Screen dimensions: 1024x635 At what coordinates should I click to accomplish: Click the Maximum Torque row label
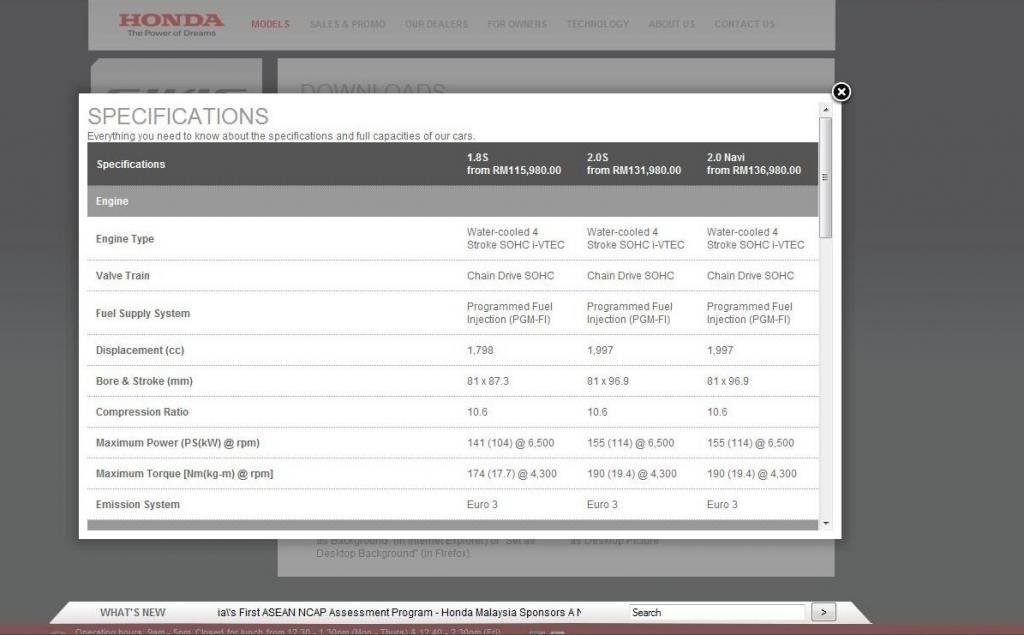tap(184, 474)
